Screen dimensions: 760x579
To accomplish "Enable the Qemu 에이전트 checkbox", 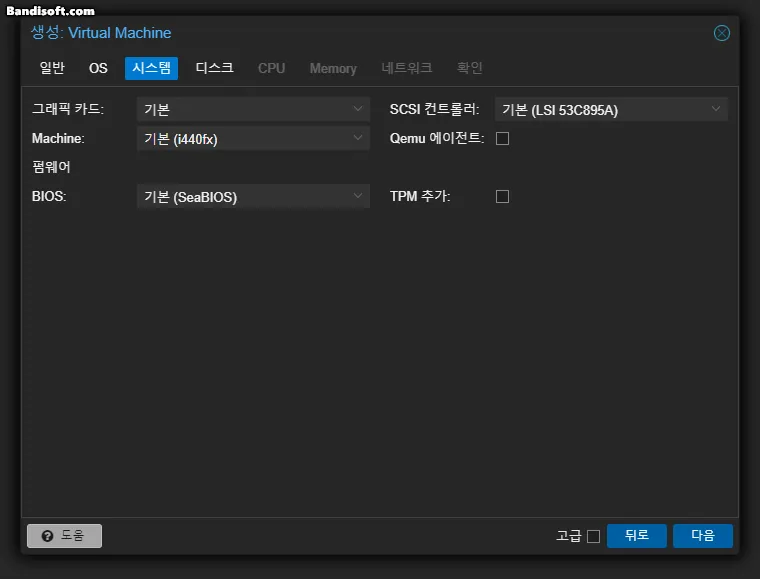I will (x=502, y=139).
